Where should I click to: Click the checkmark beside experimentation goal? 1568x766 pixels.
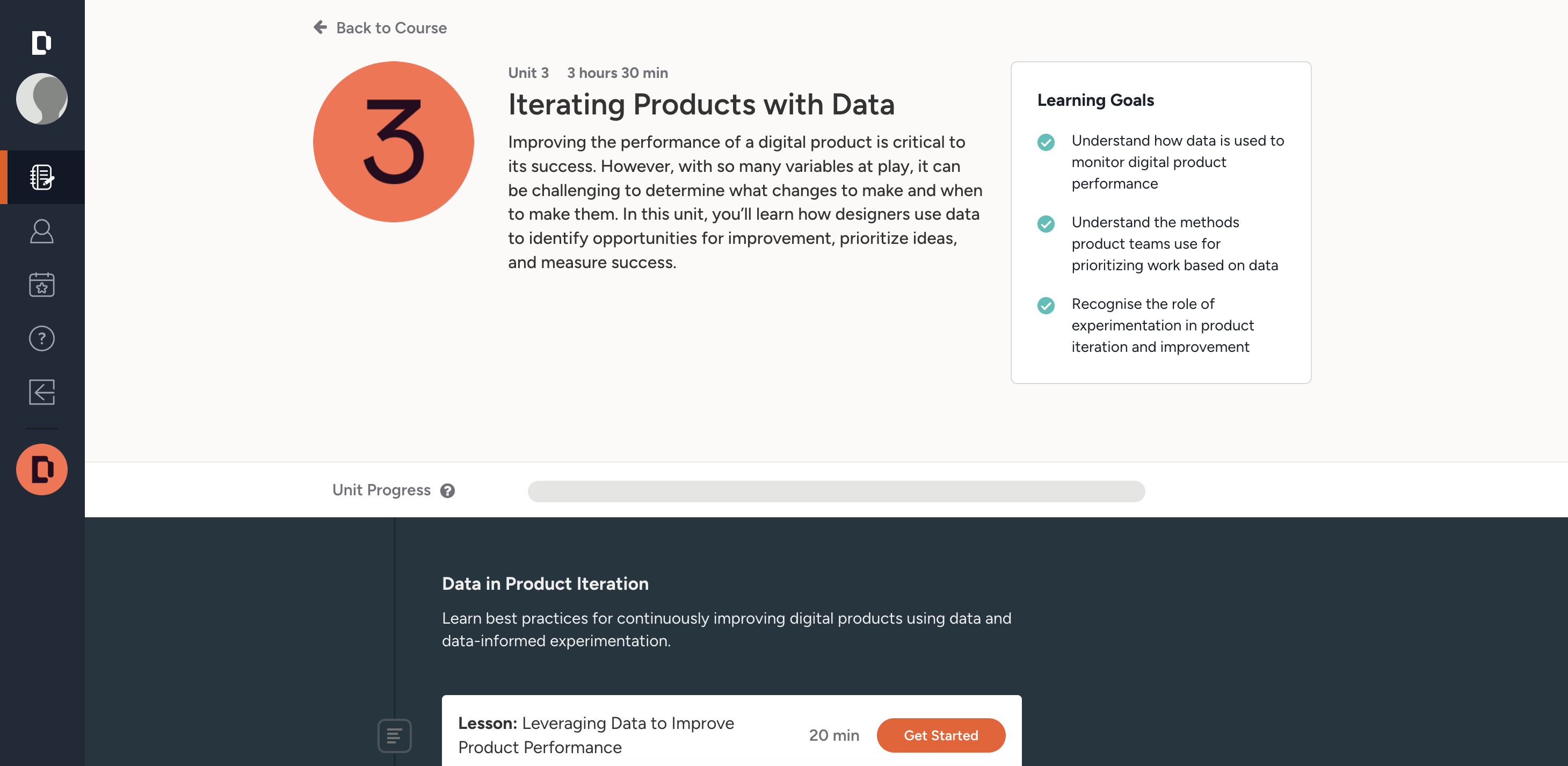(1046, 307)
